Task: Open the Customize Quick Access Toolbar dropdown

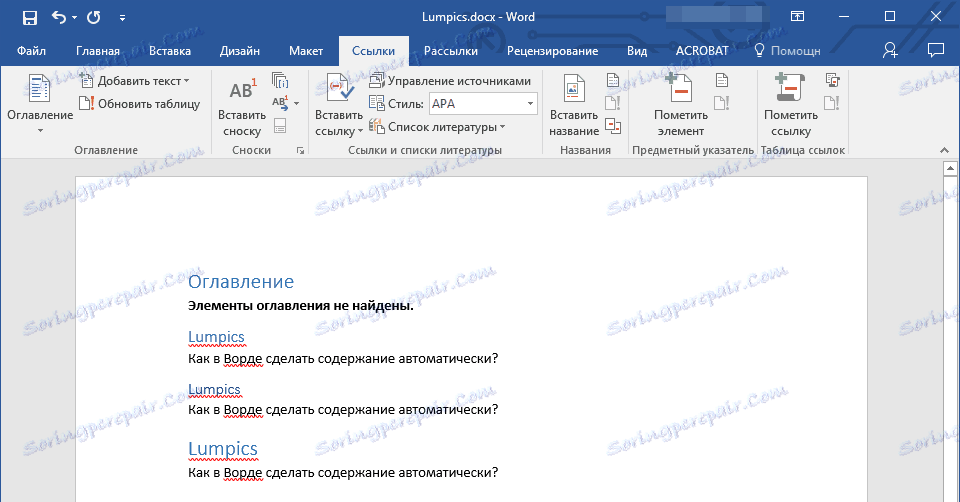Action: [x=122, y=18]
